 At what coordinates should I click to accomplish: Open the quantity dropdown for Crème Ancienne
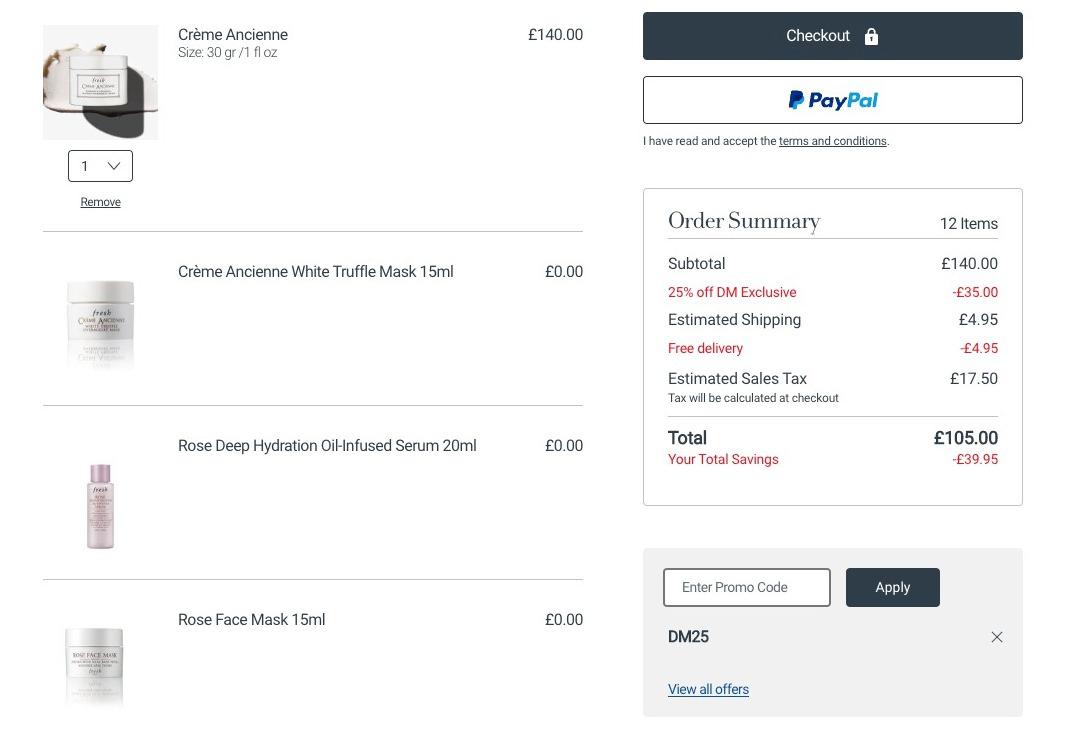click(100, 166)
